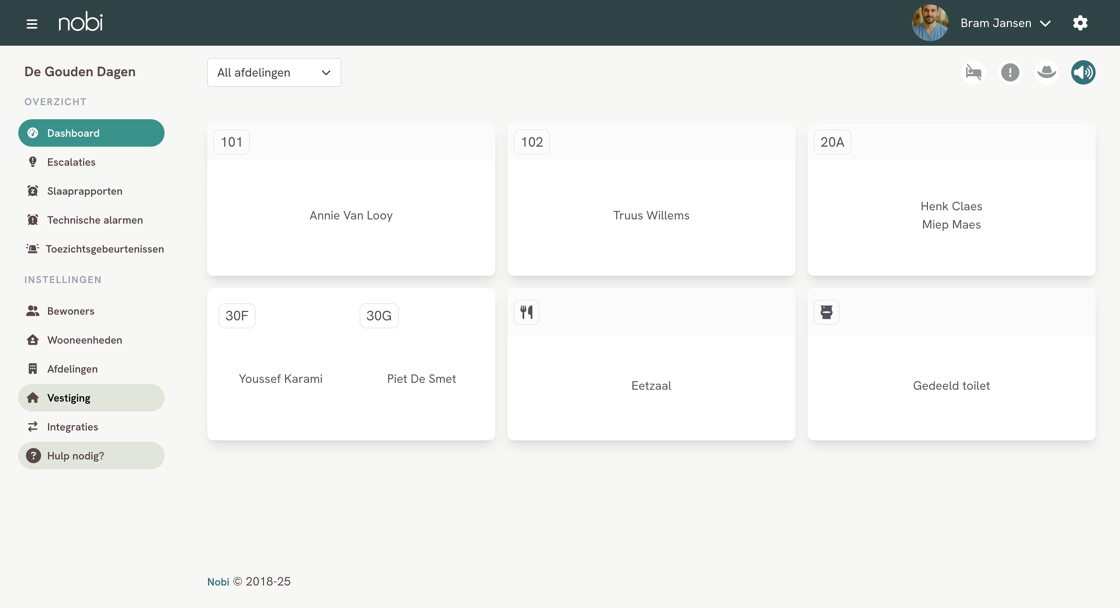The image size is (1120, 608).
Task: Open settings via the gear icon
Action: coord(1080,23)
